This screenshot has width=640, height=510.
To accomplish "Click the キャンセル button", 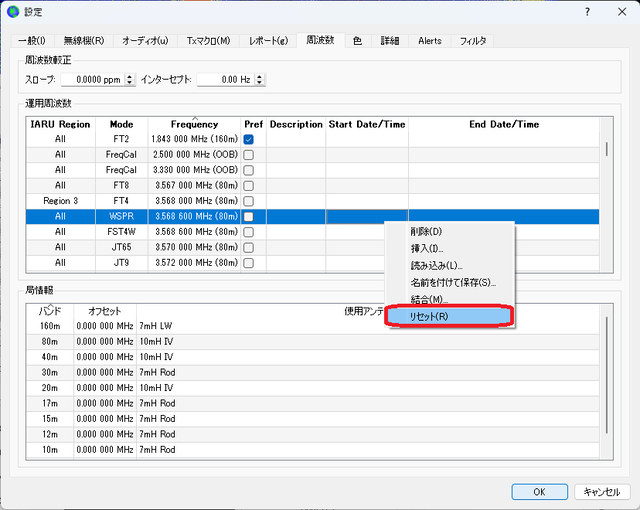I will (602, 492).
